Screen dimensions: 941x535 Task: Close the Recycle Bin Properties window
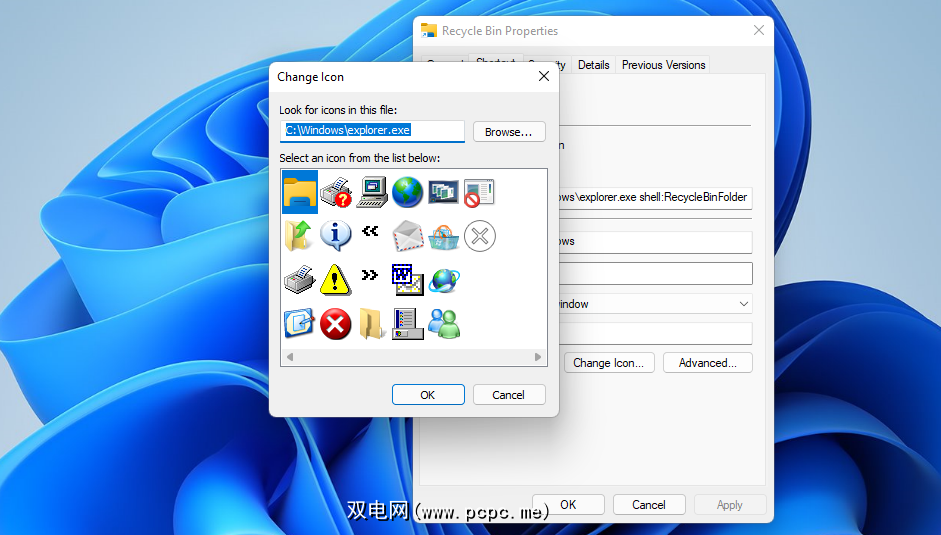[759, 30]
